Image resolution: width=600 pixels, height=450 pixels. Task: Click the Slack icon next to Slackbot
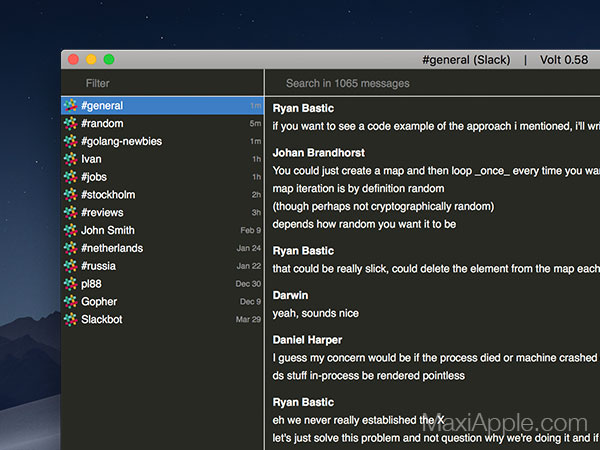70,319
